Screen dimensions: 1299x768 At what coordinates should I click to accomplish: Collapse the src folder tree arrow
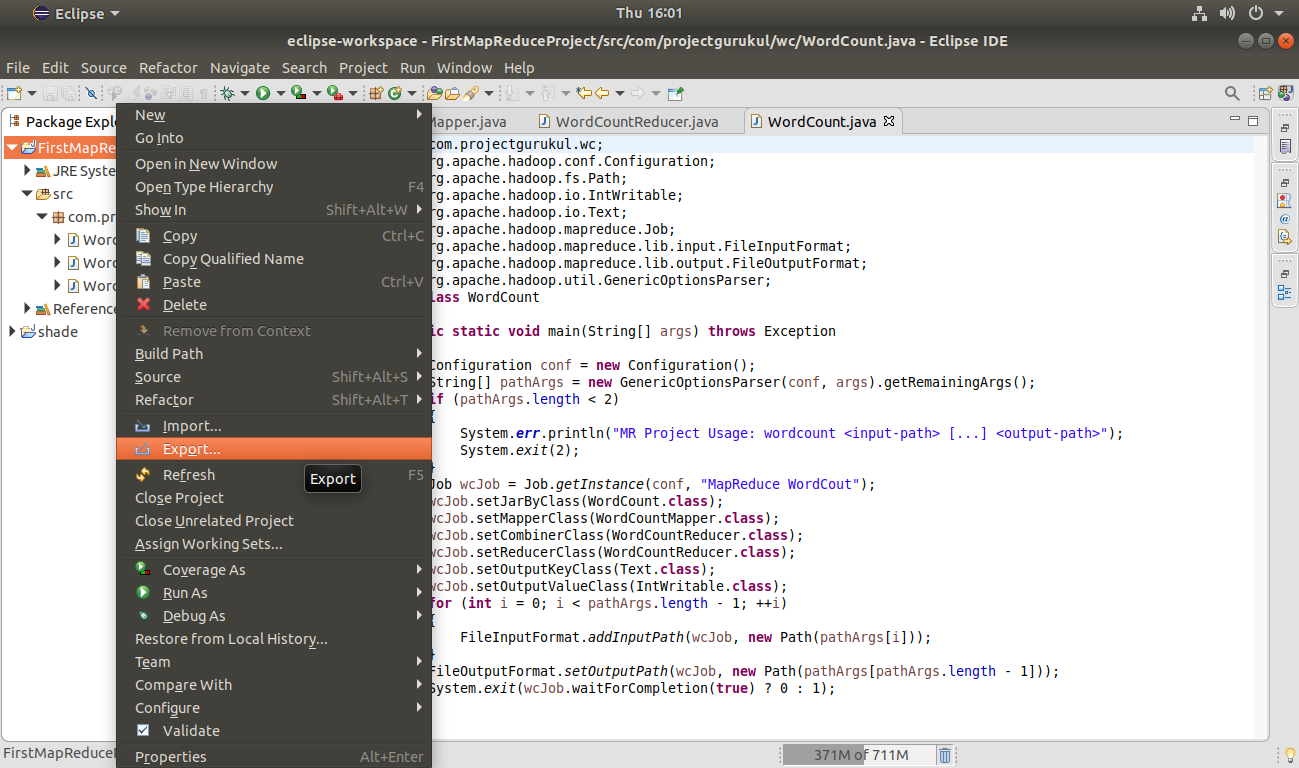[x=27, y=194]
